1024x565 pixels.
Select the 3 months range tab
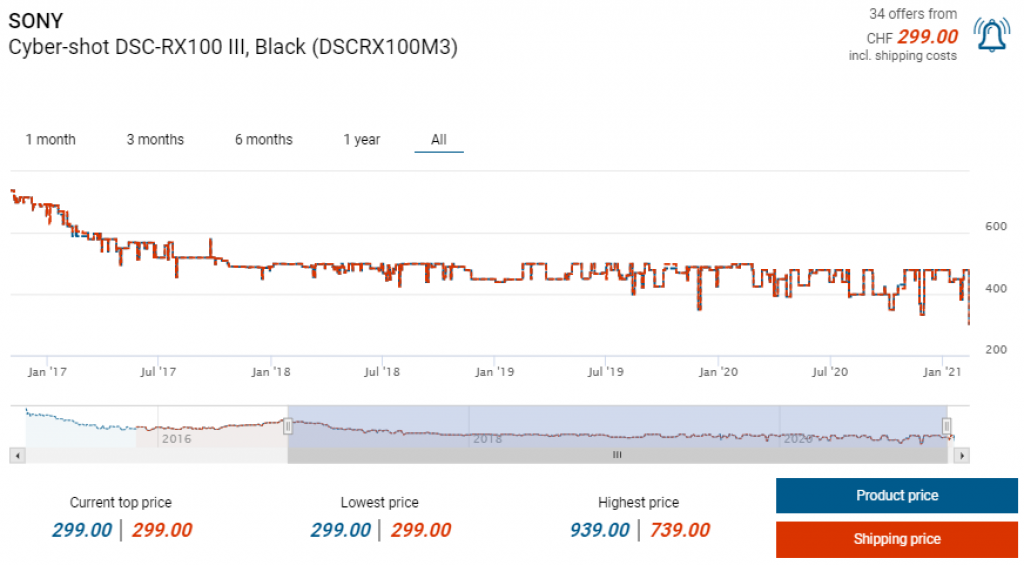155,139
